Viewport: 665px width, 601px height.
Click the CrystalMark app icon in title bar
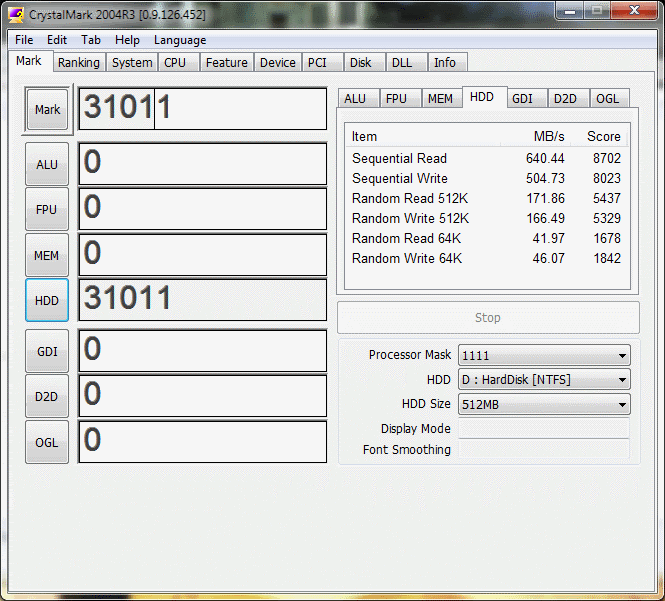[x=16, y=15]
